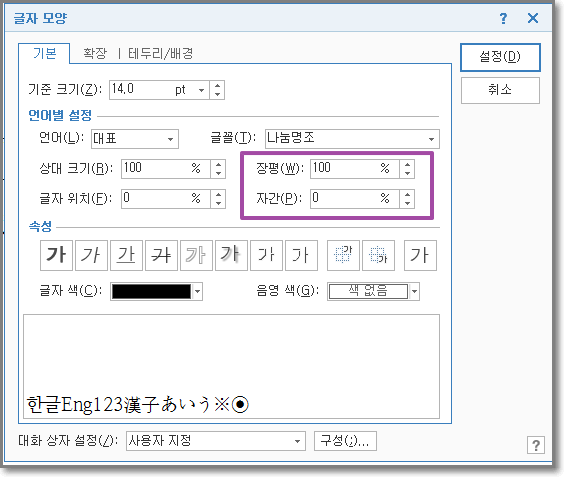Decrease 자간 with down arrow

point(407,203)
